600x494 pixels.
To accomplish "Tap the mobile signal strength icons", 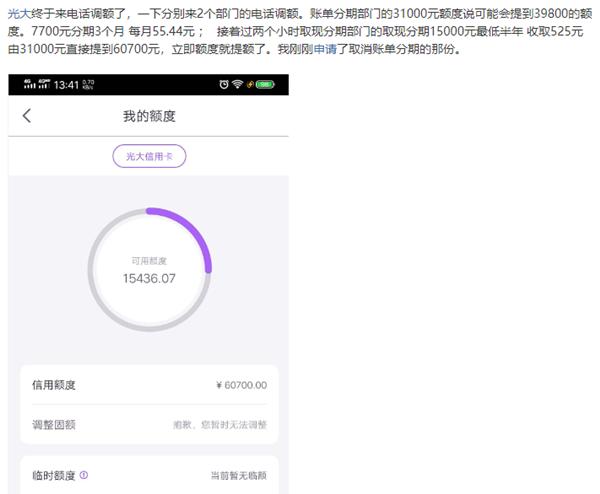I will 37,84.
